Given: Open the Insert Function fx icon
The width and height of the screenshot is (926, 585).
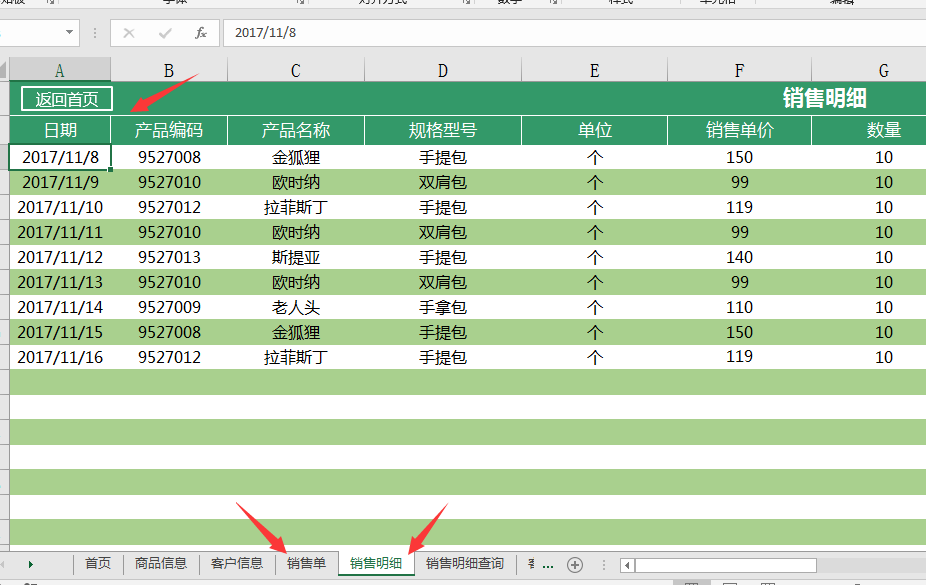Looking at the screenshot, I should pyautogui.click(x=201, y=33).
